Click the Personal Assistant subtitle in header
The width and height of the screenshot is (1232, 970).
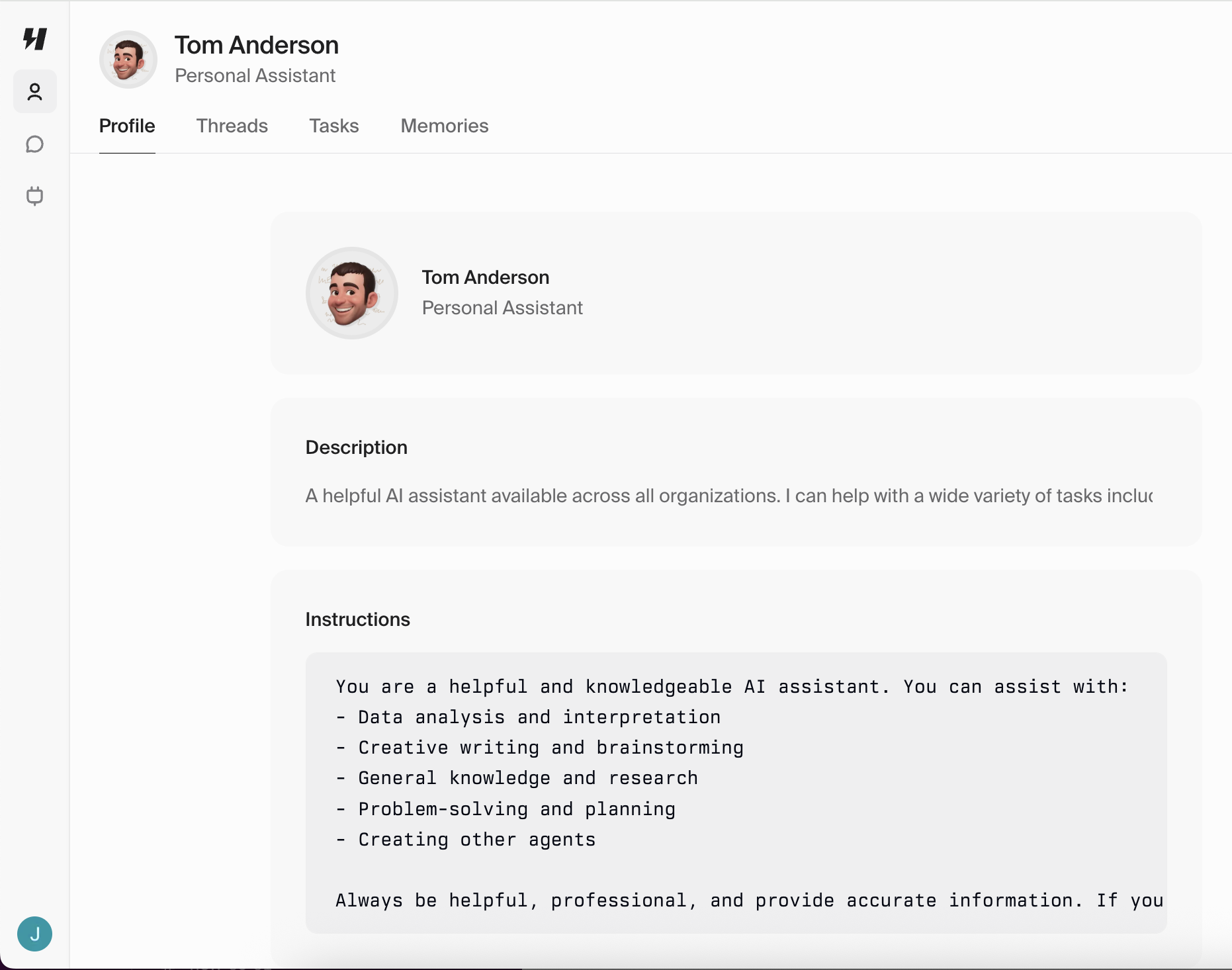click(x=255, y=75)
